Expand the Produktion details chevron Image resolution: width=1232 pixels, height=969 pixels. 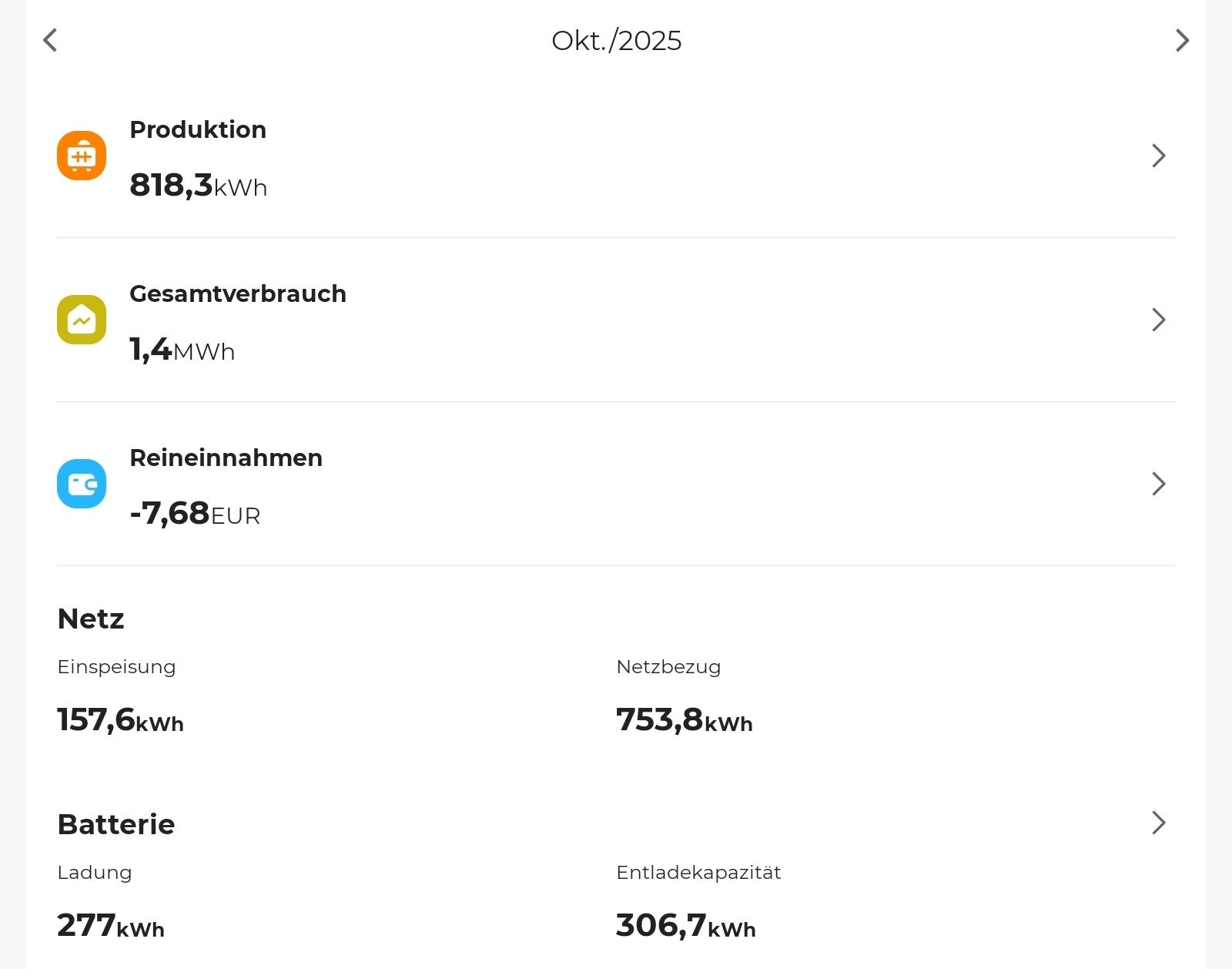click(1158, 156)
